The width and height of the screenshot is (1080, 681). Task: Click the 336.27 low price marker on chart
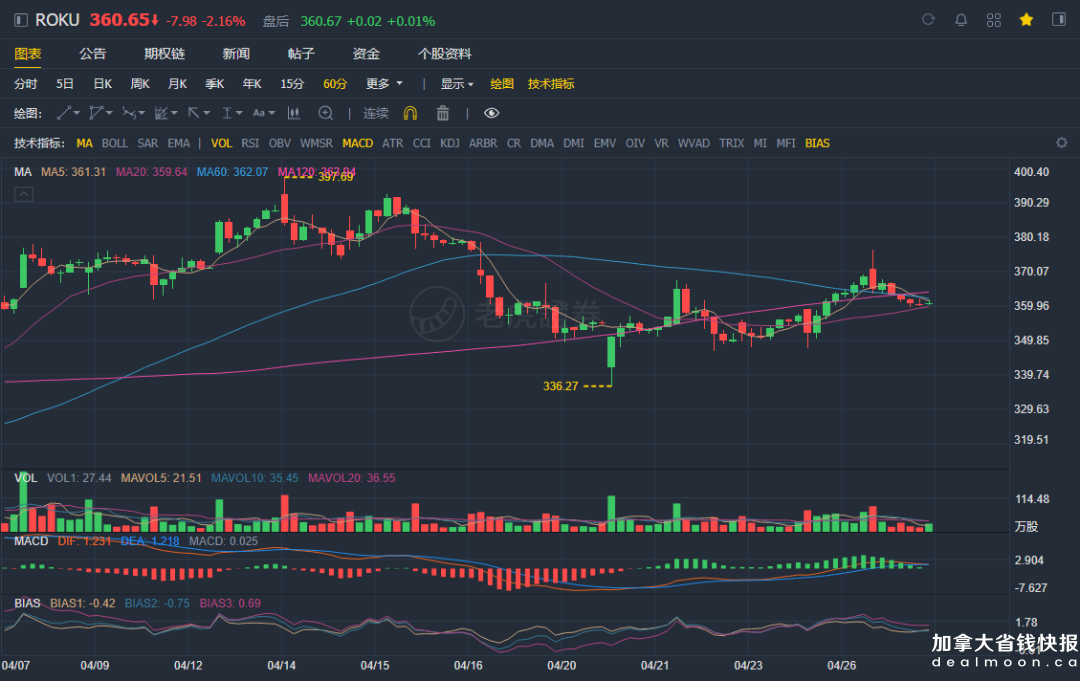[x=562, y=385]
